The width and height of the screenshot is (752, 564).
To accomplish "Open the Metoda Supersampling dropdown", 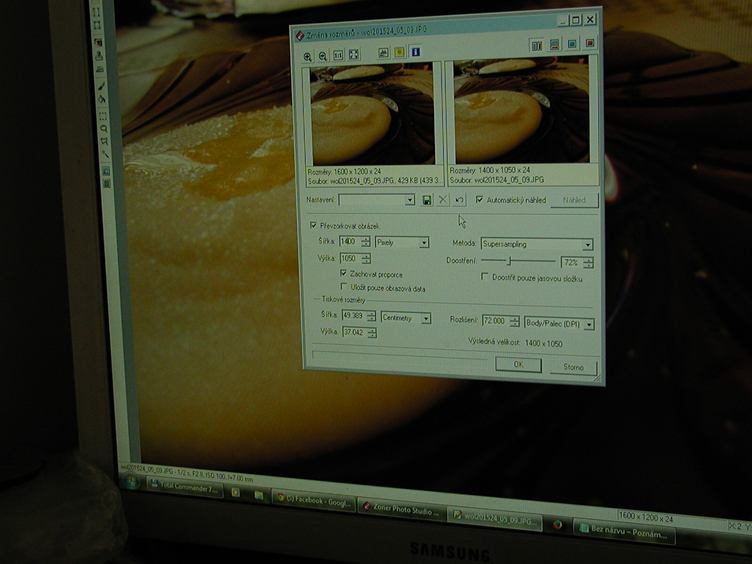I will 588,245.
